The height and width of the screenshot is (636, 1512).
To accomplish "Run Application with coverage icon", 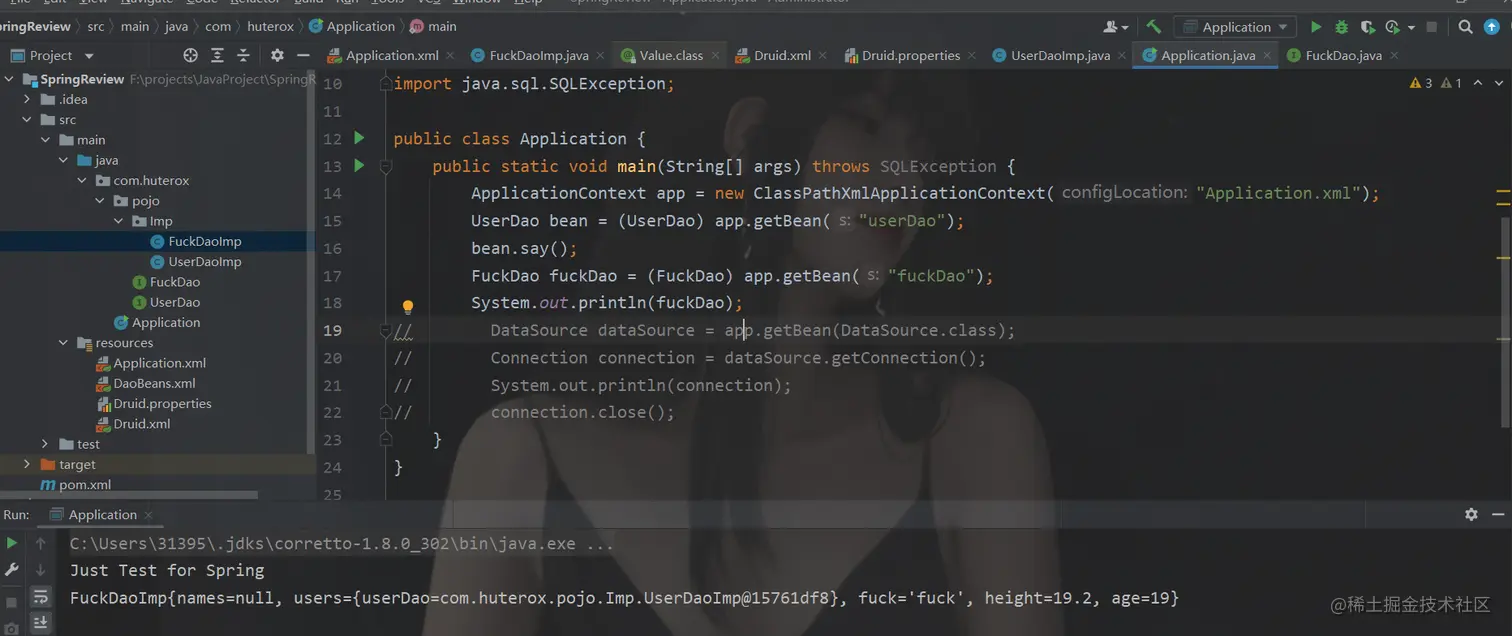I will click(x=1367, y=27).
